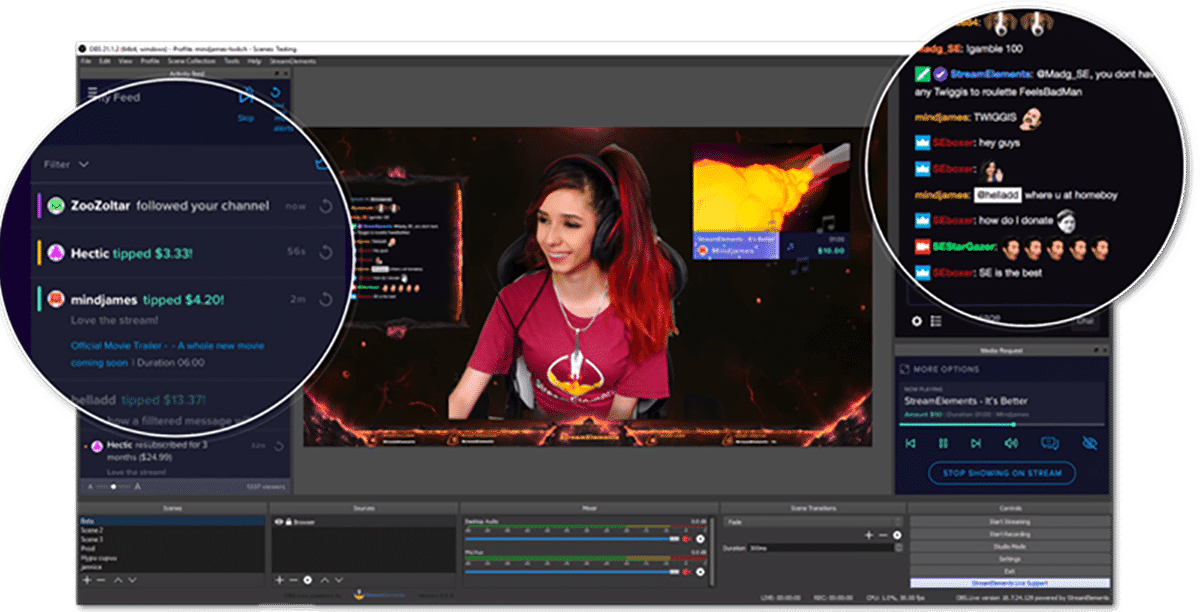The width and height of the screenshot is (1200, 612).
Task: Skip to next media request track
Action: pyautogui.click(x=975, y=443)
